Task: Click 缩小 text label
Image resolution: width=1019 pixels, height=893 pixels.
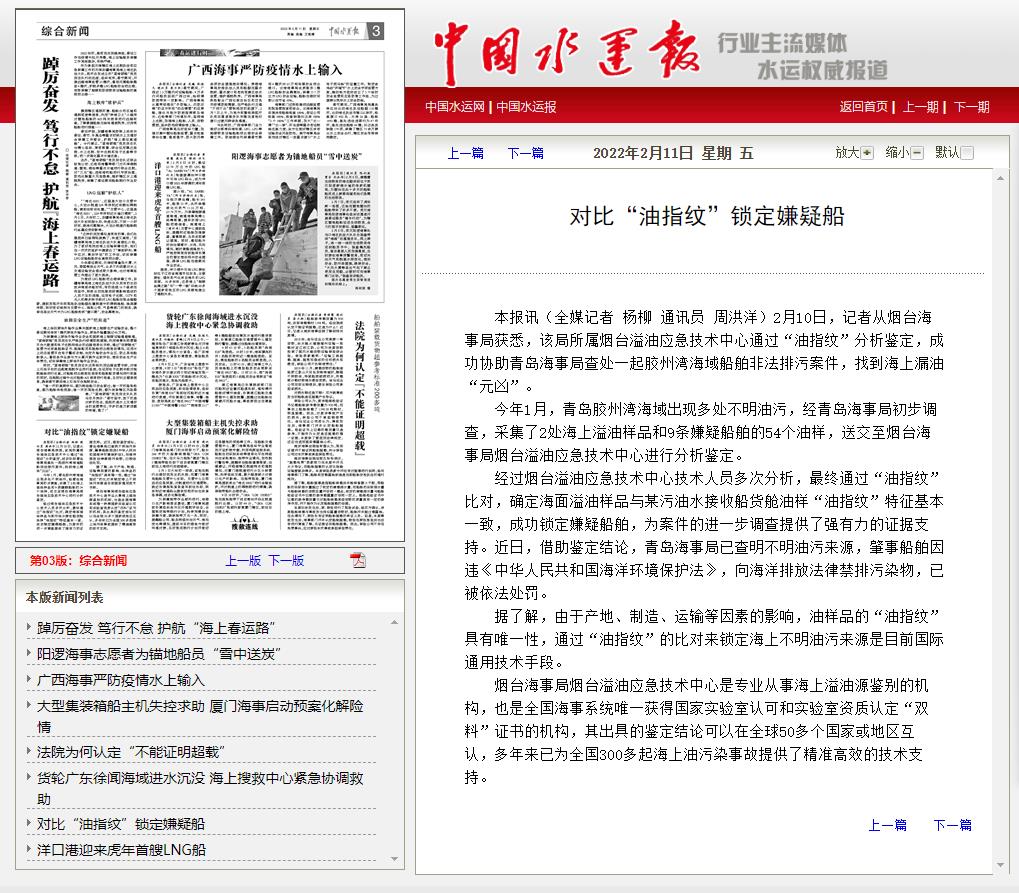Action: [x=897, y=153]
